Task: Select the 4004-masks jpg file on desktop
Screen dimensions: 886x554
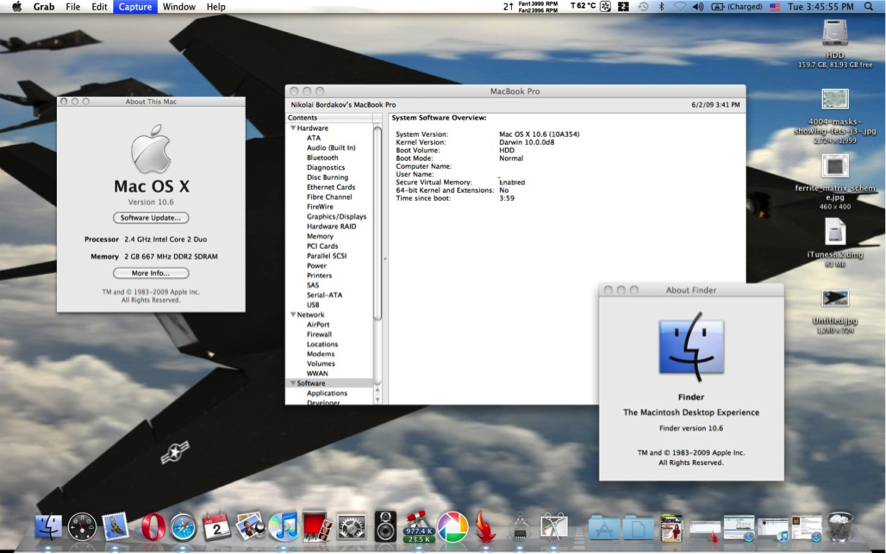Action: coord(835,99)
